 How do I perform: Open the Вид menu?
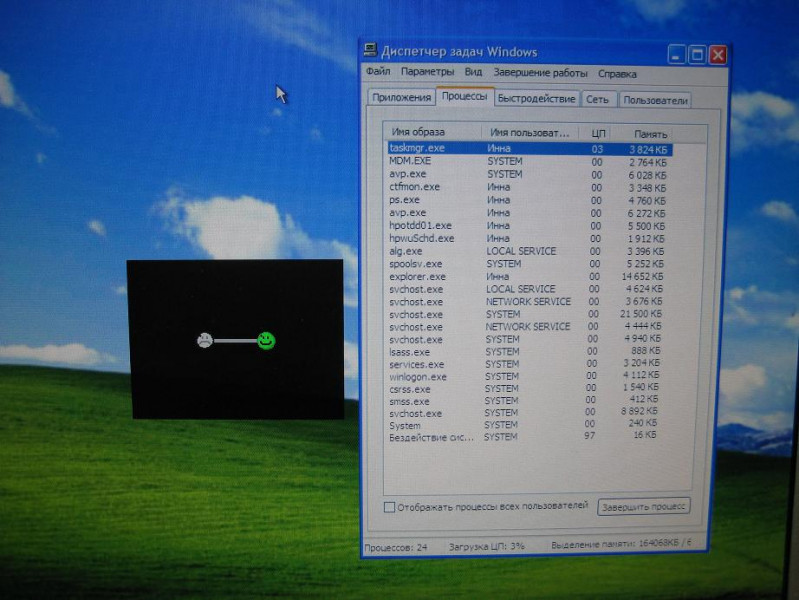point(473,72)
